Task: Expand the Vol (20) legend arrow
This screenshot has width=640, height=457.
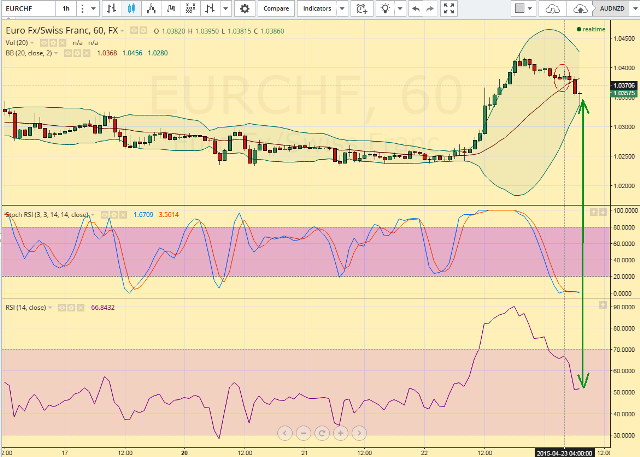Action: [x=32, y=43]
